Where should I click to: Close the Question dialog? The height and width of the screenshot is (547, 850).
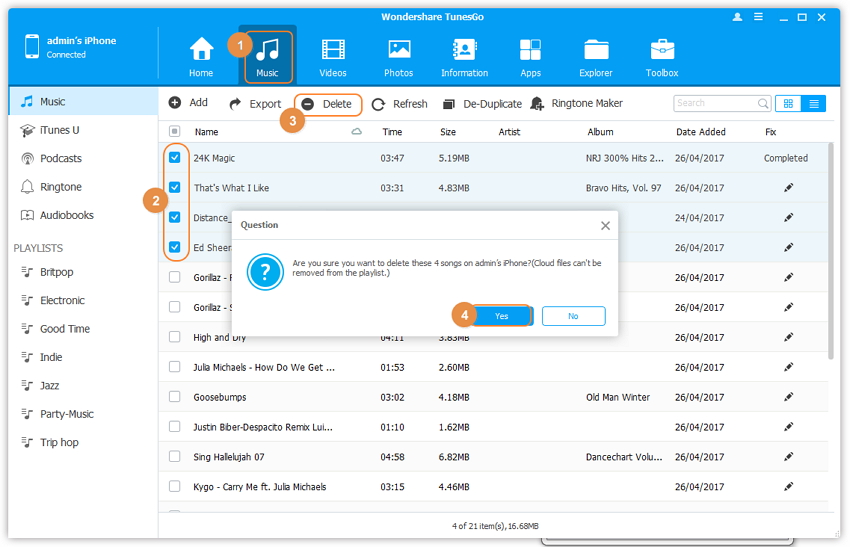coord(605,226)
